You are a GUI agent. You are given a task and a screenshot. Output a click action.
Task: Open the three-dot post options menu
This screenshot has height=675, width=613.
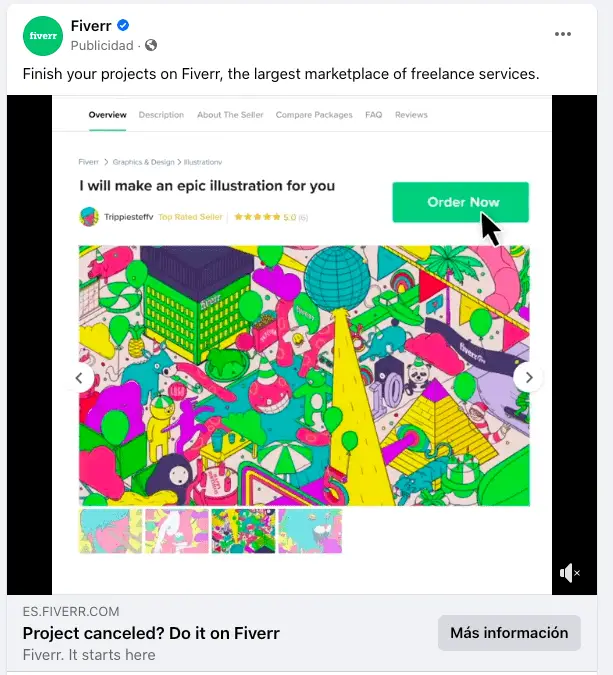tap(563, 34)
